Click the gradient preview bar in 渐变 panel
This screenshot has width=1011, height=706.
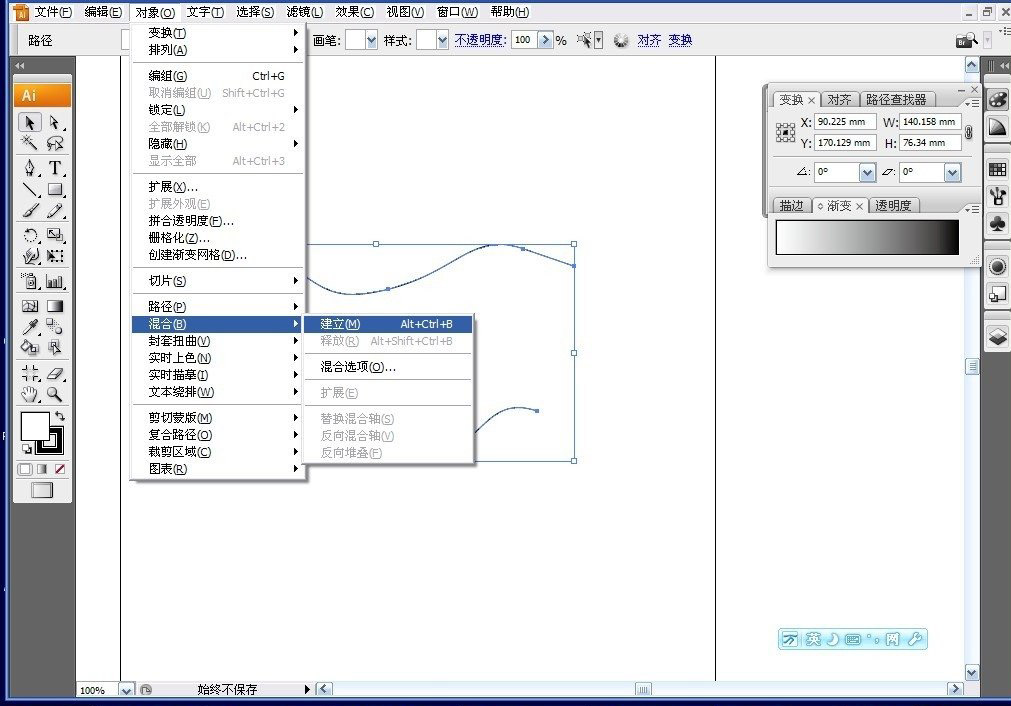tap(866, 237)
